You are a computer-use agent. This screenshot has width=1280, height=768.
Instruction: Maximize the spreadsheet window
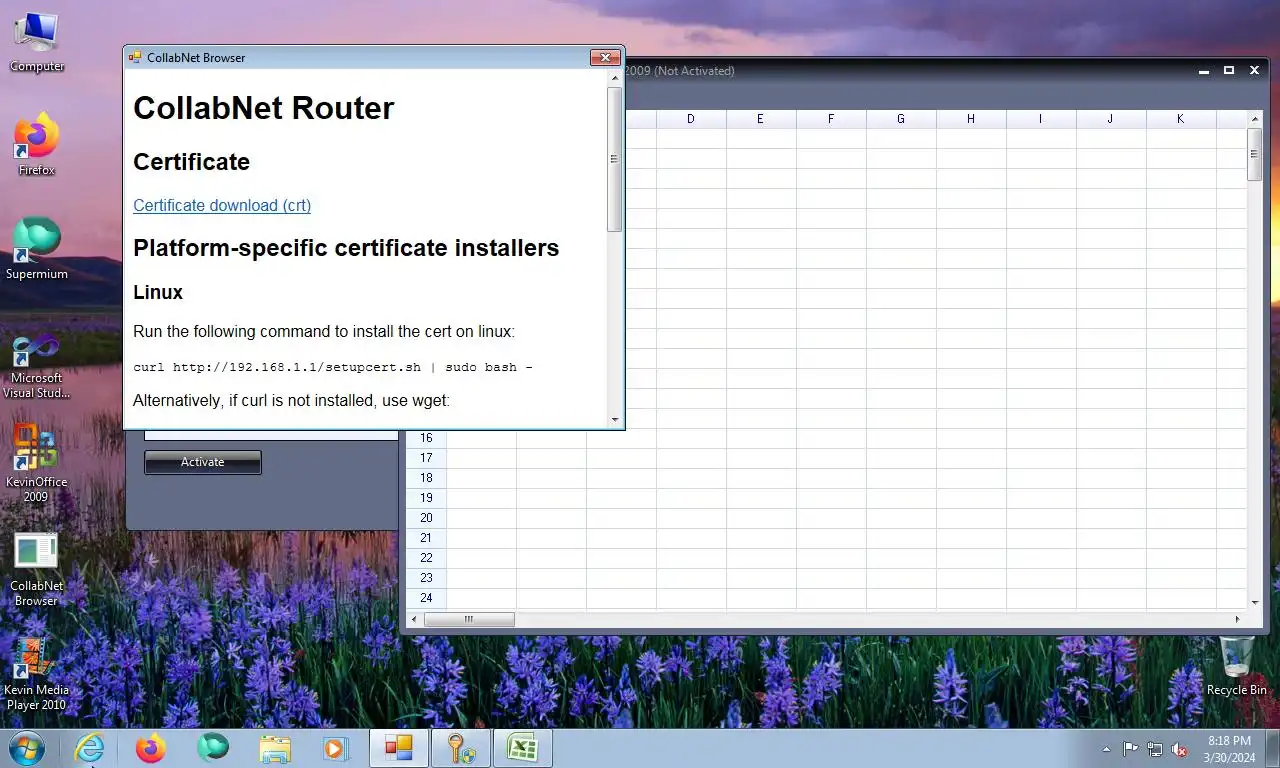pyautogui.click(x=1229, y=71)
